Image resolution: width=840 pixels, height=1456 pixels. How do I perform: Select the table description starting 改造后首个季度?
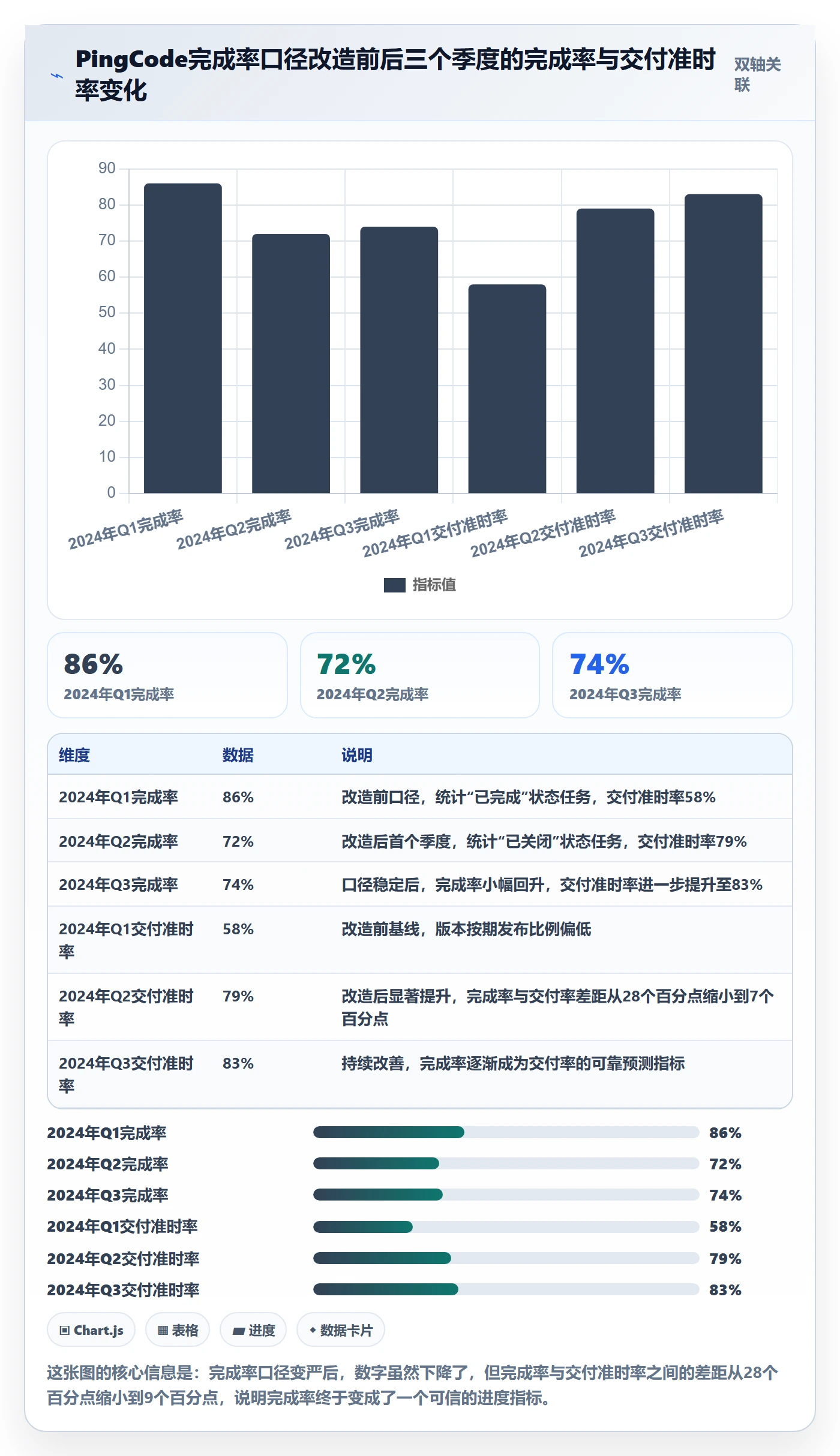pos(544,841)
